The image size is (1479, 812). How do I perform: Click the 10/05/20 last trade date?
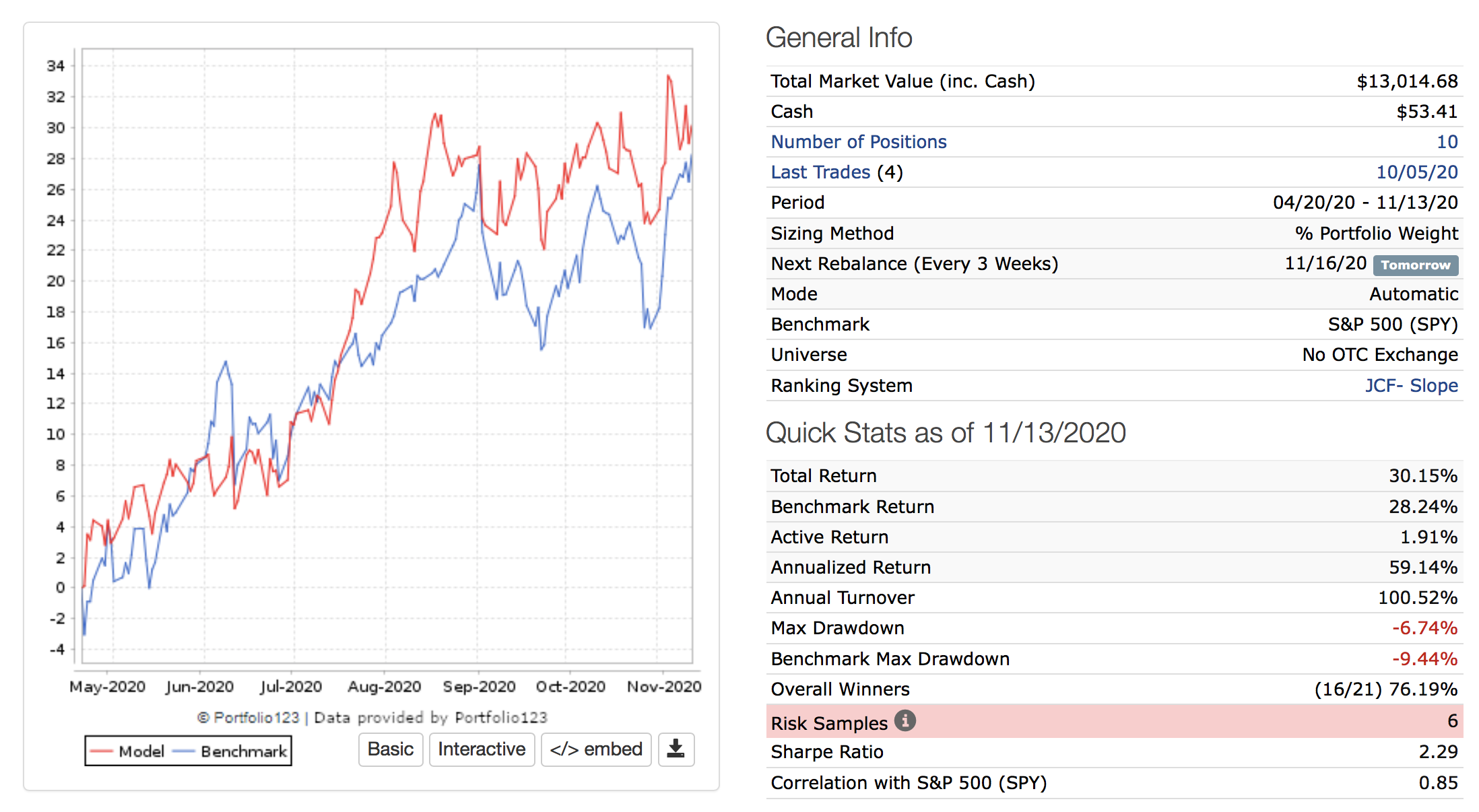tap(1416, 172)
